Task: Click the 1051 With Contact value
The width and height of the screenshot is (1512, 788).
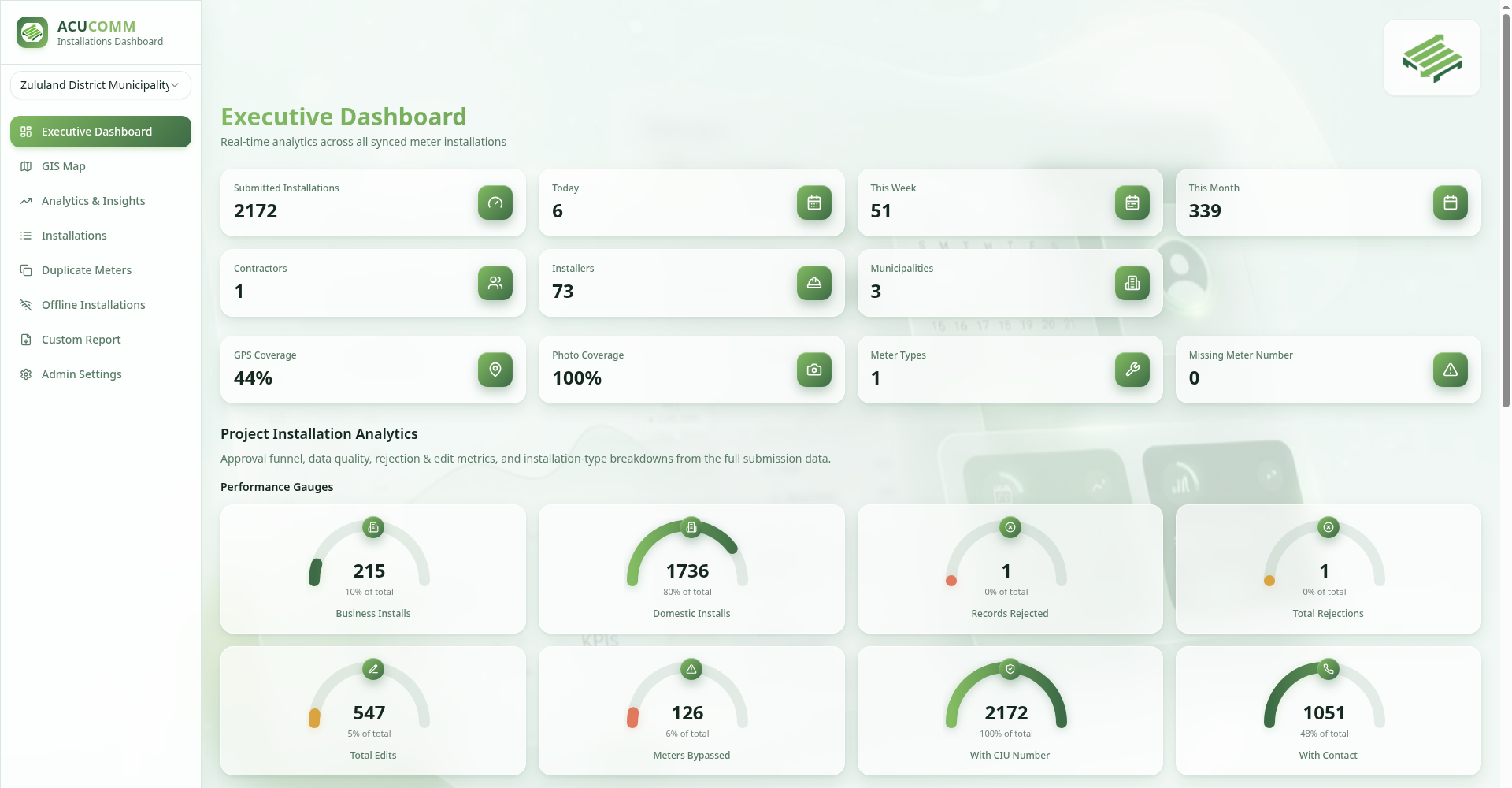Action: 1325,712
